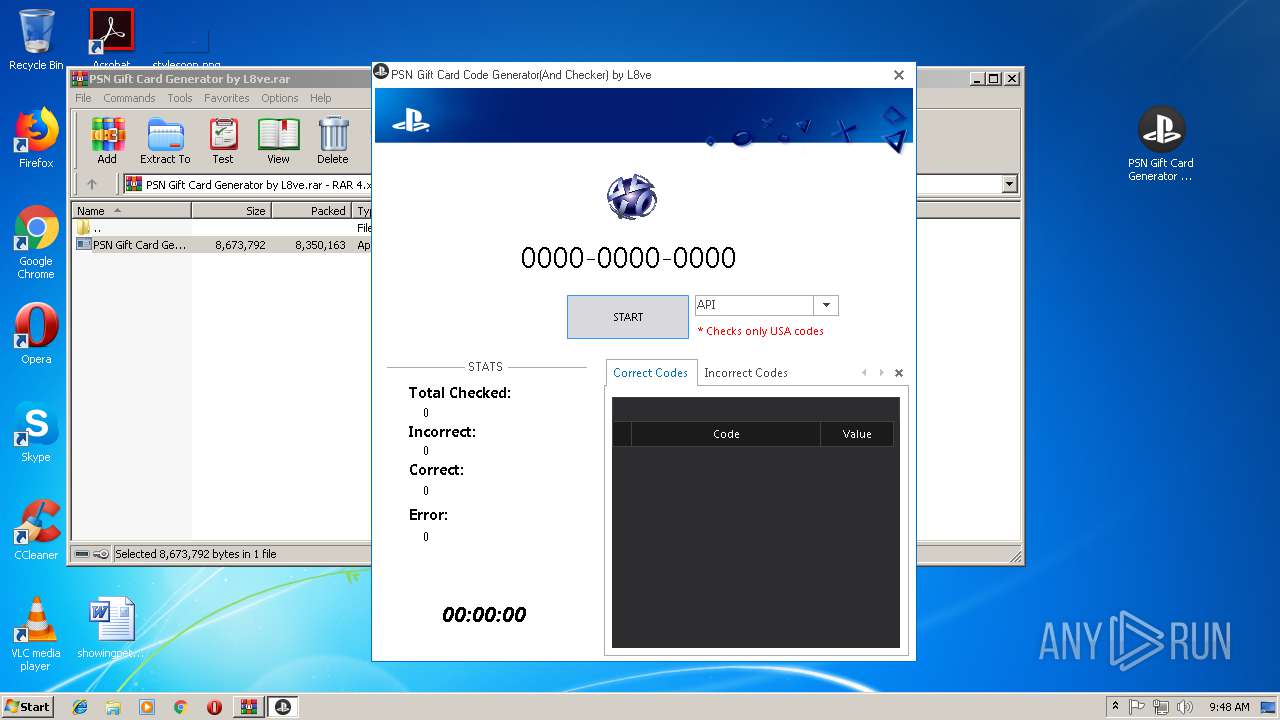The image size is (1280, 720).
Task: Click the taskbar clock 9:48 AM
Action: coord(1229,707)
